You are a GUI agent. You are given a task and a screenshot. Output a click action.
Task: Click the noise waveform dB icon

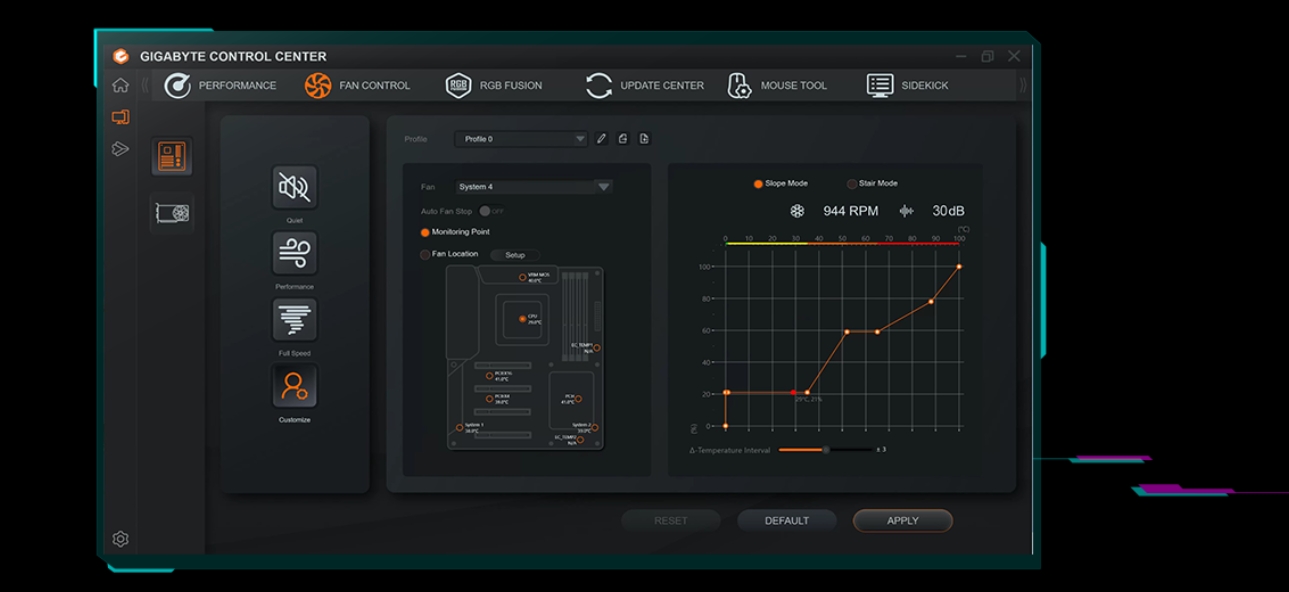(x=906, y=211)
